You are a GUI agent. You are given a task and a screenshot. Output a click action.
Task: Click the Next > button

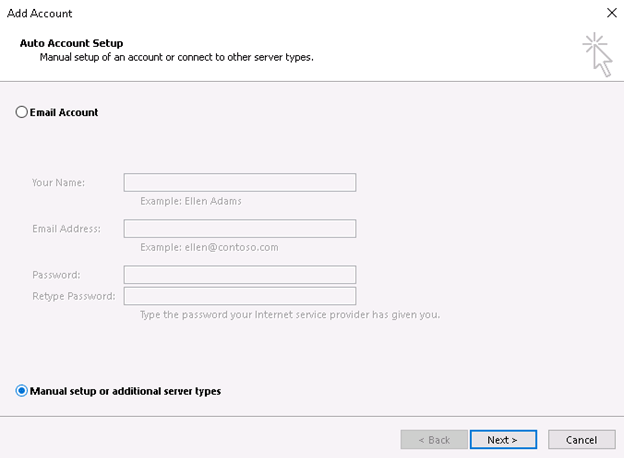(503, 440)
